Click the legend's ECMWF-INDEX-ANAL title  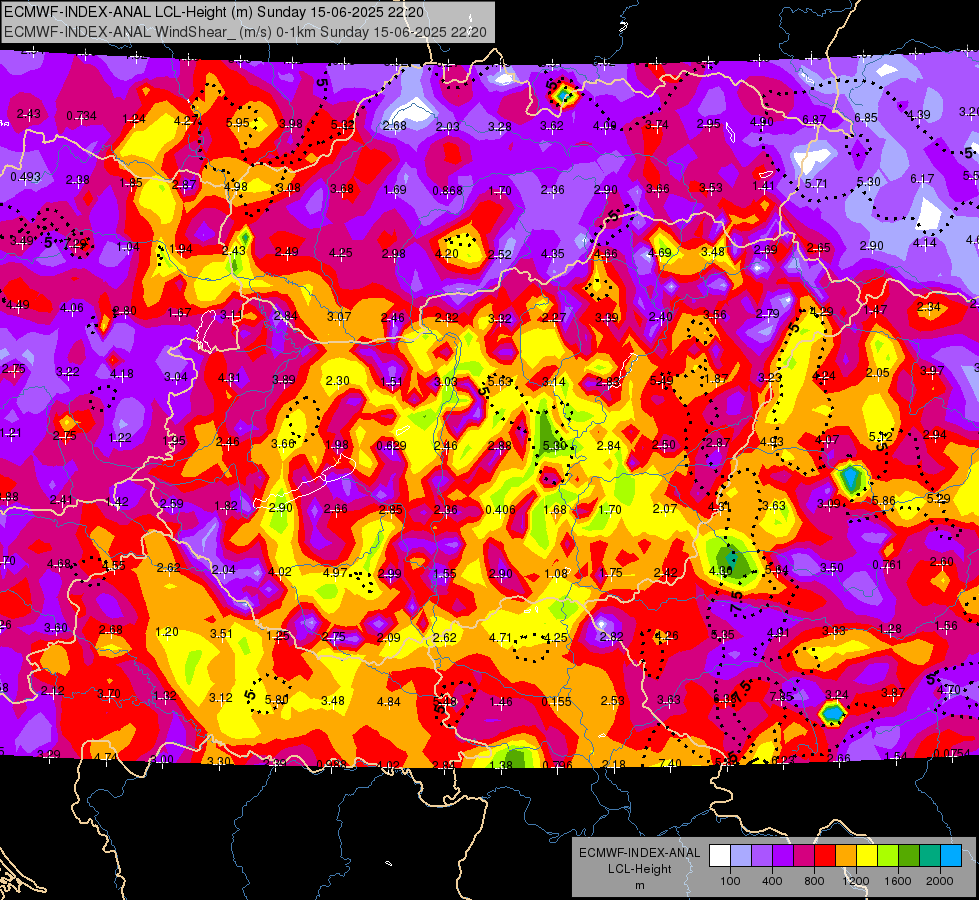(x=639, y=853)
